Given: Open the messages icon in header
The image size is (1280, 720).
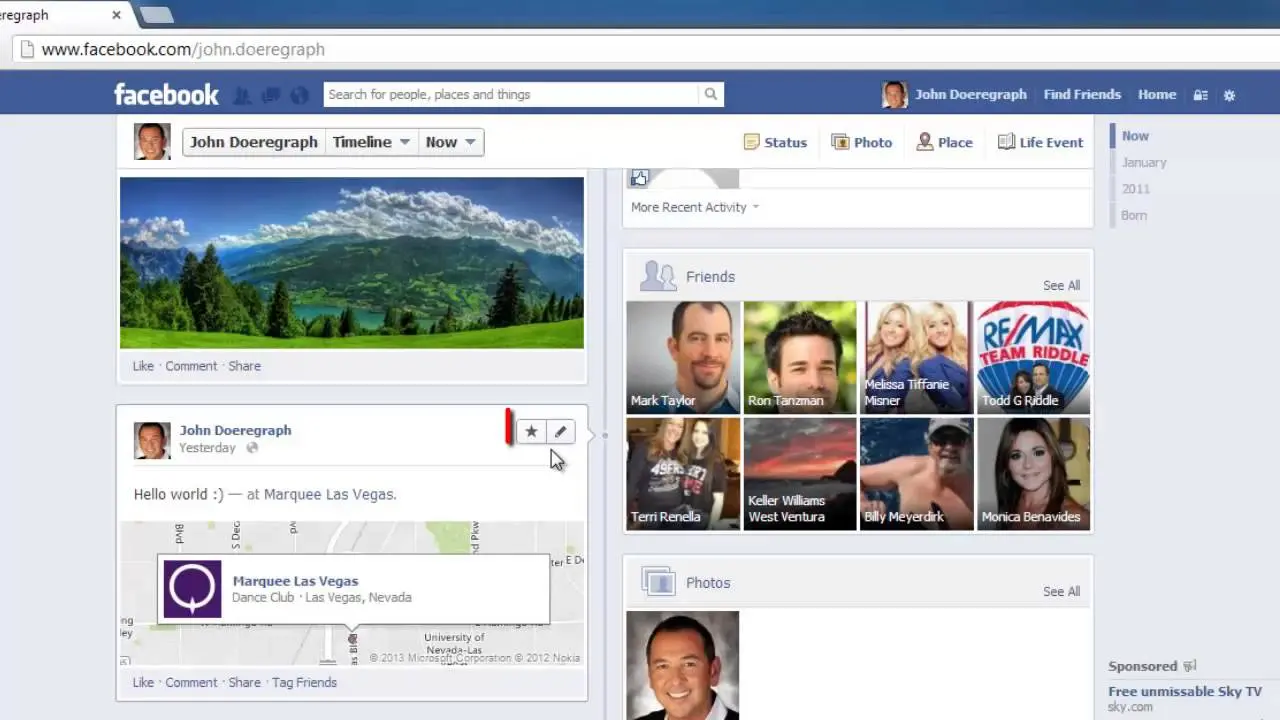Looking at the screenshot, I should (270, 95).
